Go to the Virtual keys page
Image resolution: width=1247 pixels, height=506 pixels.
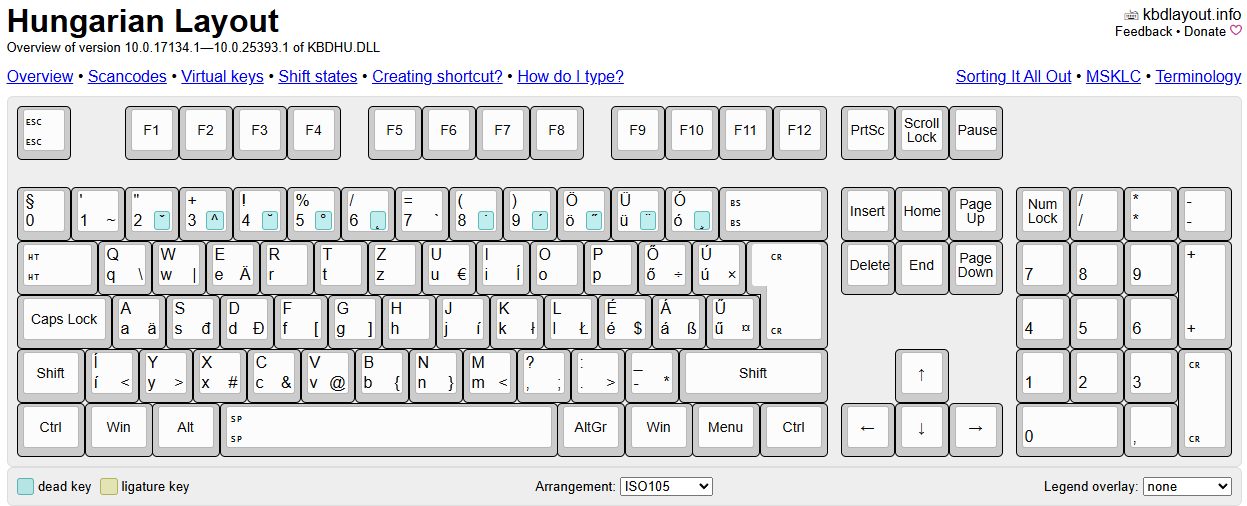(x=222, y=77)
